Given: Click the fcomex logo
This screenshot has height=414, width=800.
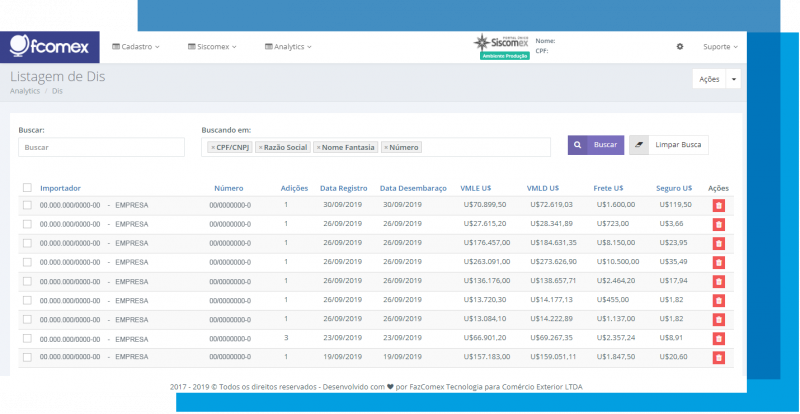Looking at the screenshot, I should click(x=49, y=47).
